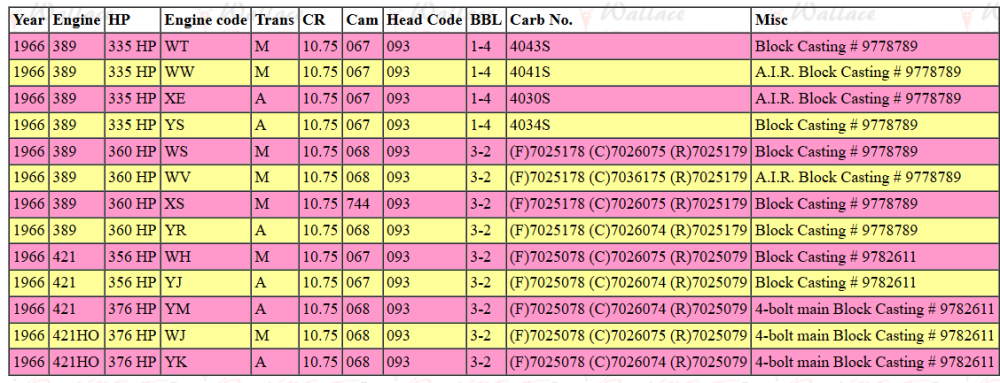
Task: Select engine code cell "YR"
Action: 206,231
